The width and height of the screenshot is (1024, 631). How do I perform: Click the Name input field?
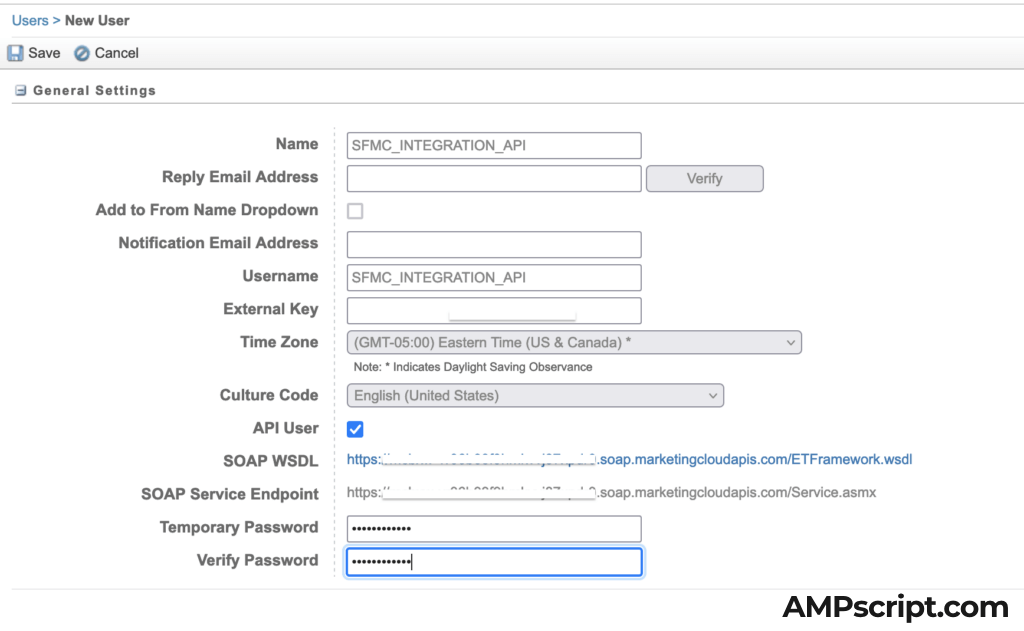(493, 145)
